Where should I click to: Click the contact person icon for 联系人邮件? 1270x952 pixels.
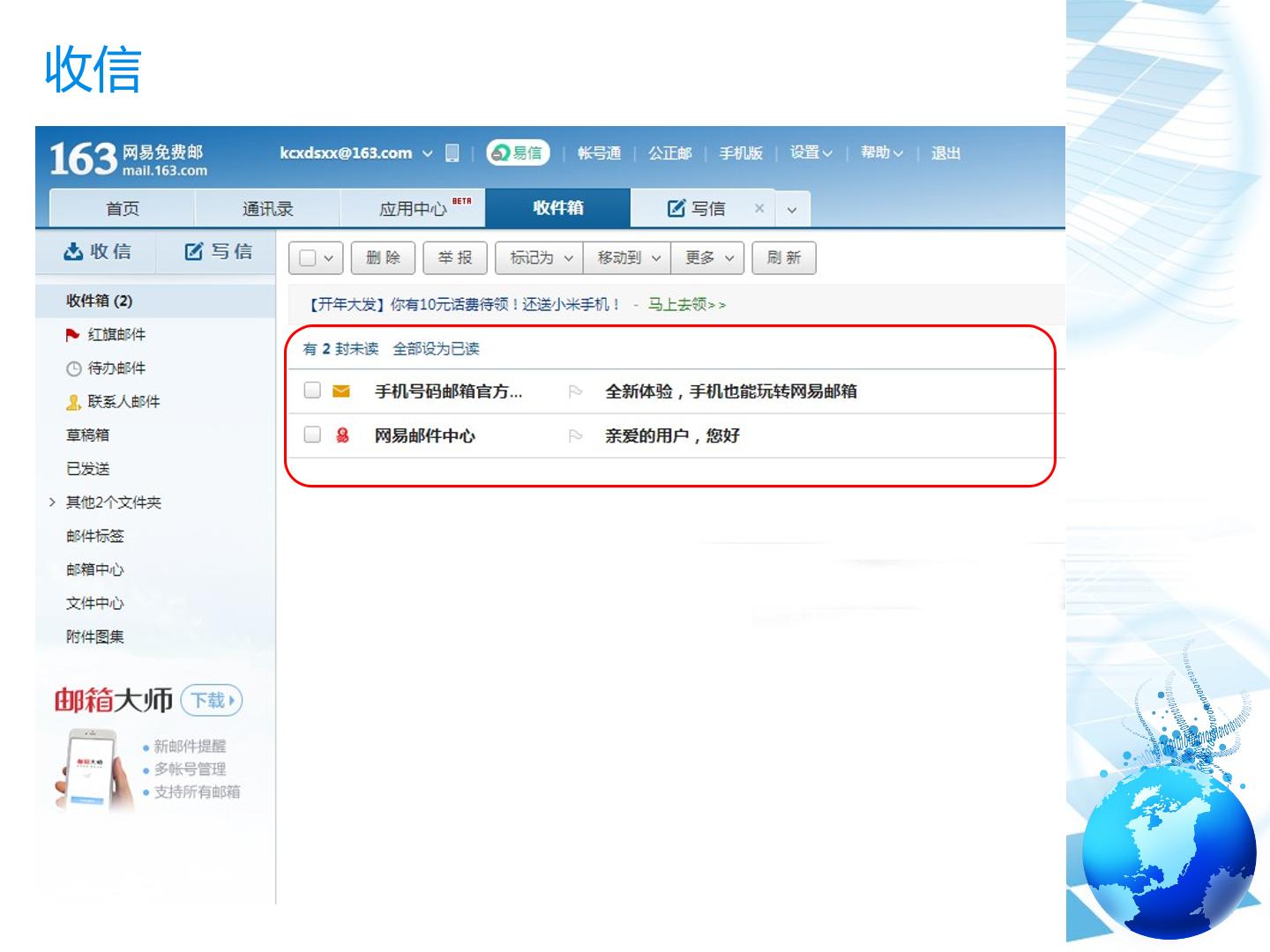(73, 402)
